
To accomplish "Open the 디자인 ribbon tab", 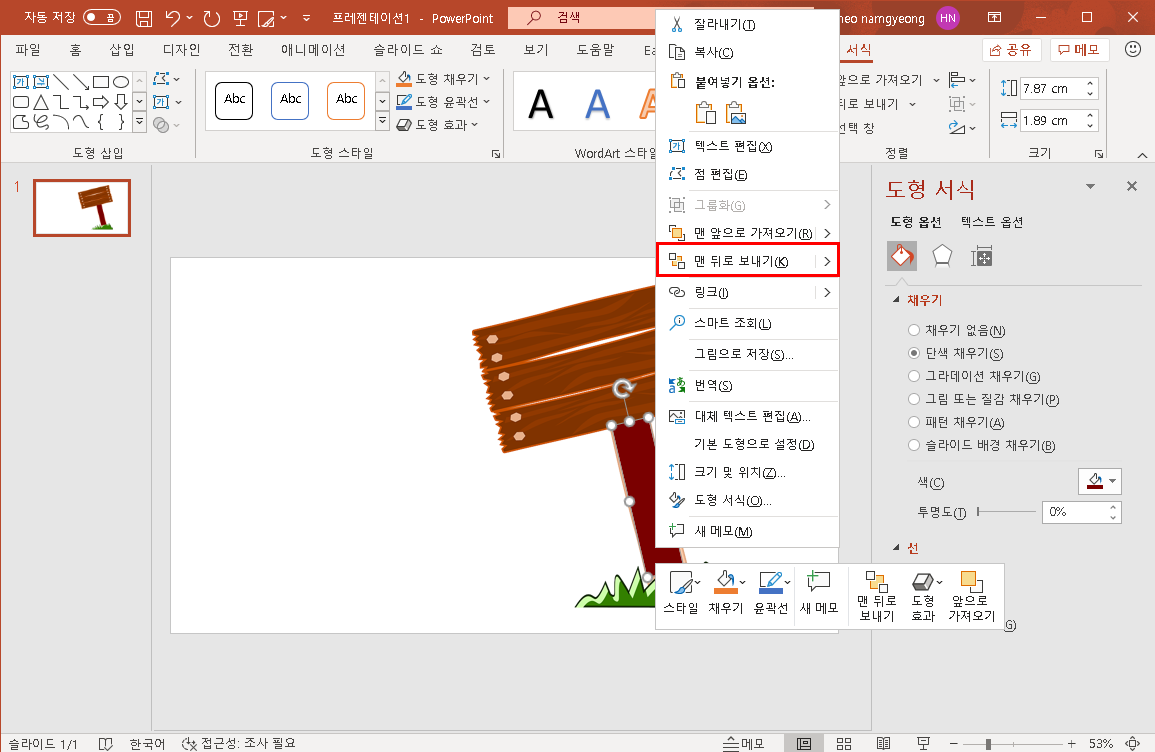I will point(181,49).
